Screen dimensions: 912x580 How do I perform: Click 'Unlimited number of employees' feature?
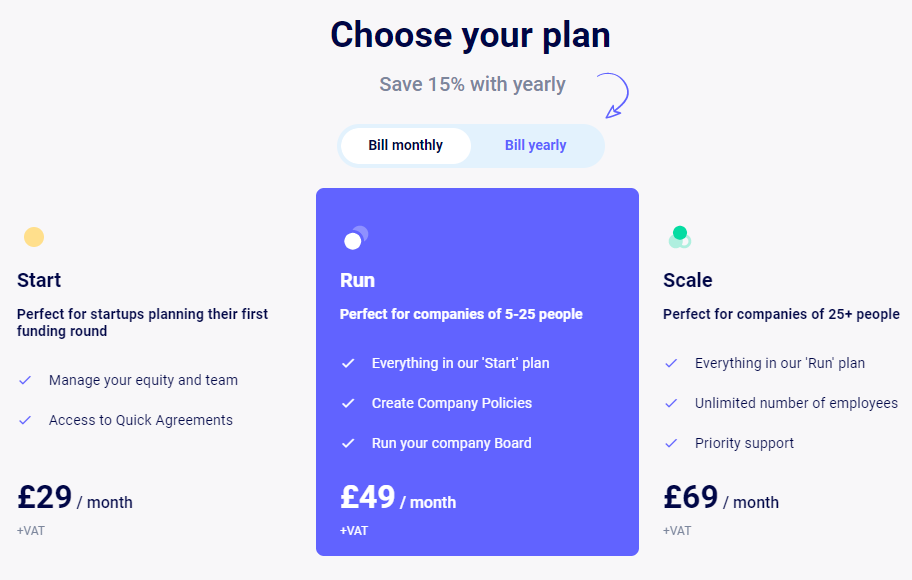coord(796,403)
